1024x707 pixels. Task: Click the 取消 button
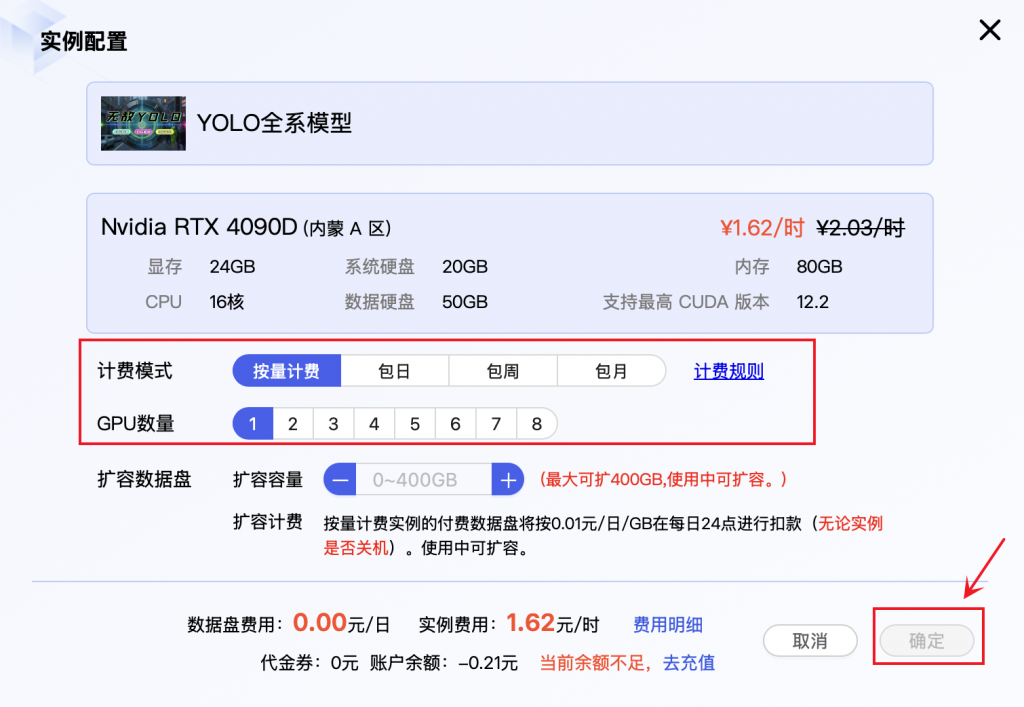[810, 640]
